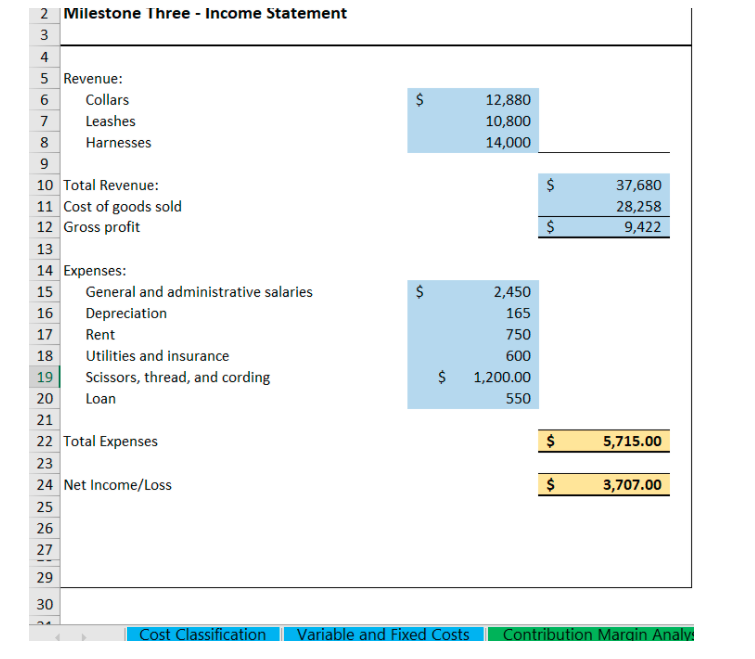755x659 pixels.
Task: Select the salaries expense cell 2,450
Action: pyautogui.click(x=473, y=291)
